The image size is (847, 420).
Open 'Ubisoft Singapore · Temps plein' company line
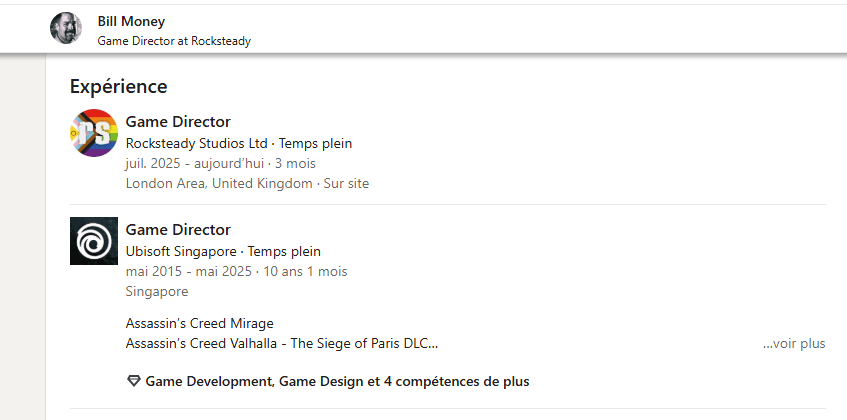tap(223, 251)
